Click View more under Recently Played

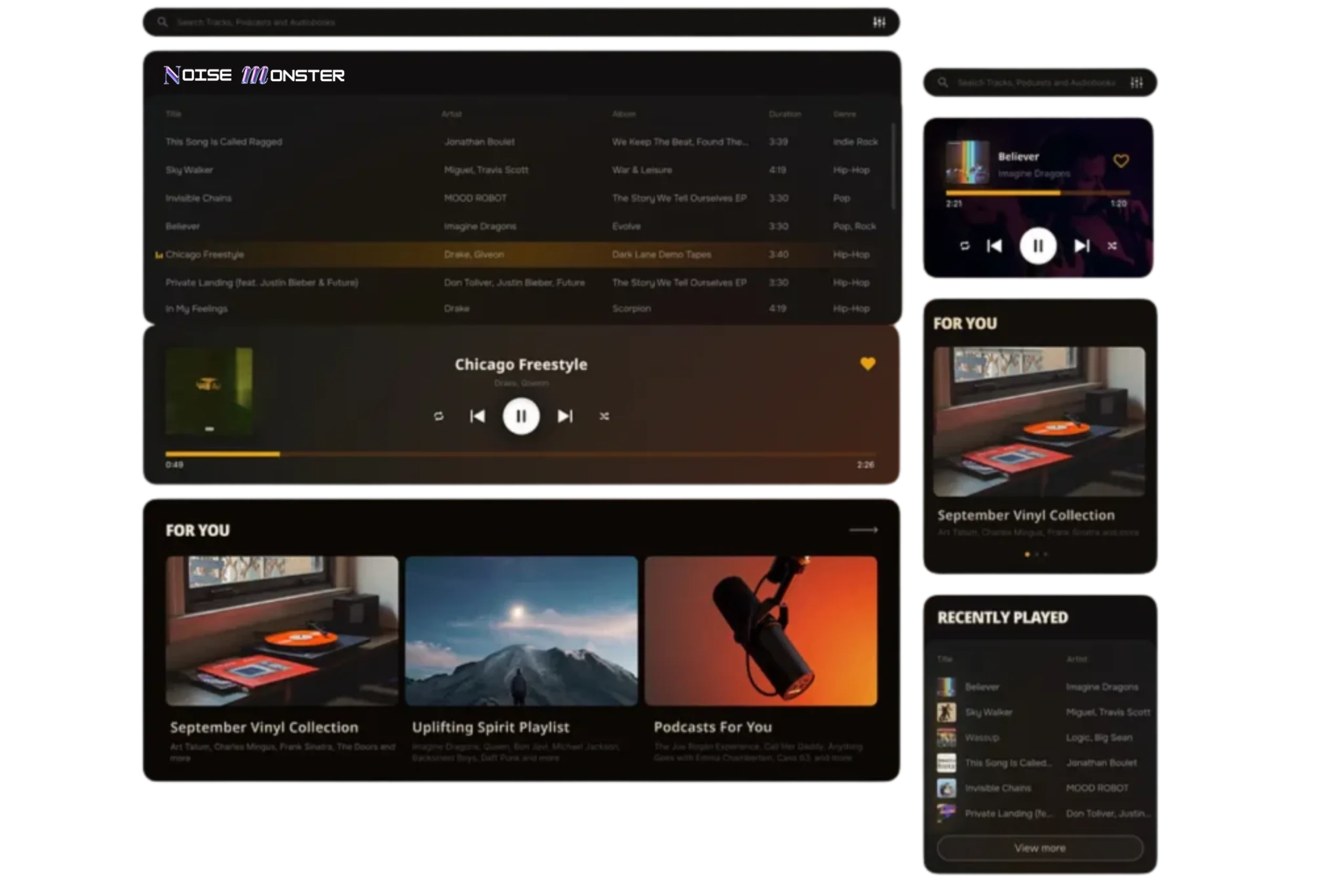point(1039,848)
